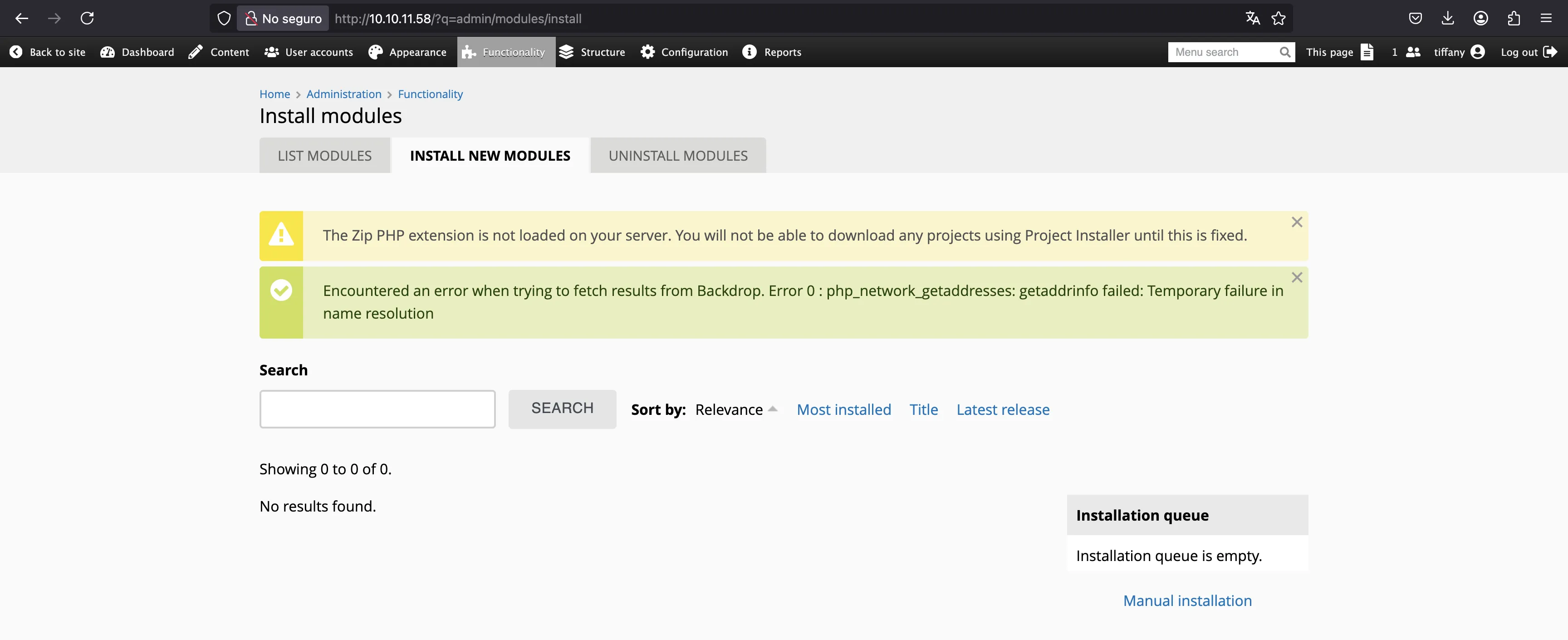Click the yellow warning triangle icon
Image resolution: width=1568 pixels, height=640 pixels.
pos(281,235)
